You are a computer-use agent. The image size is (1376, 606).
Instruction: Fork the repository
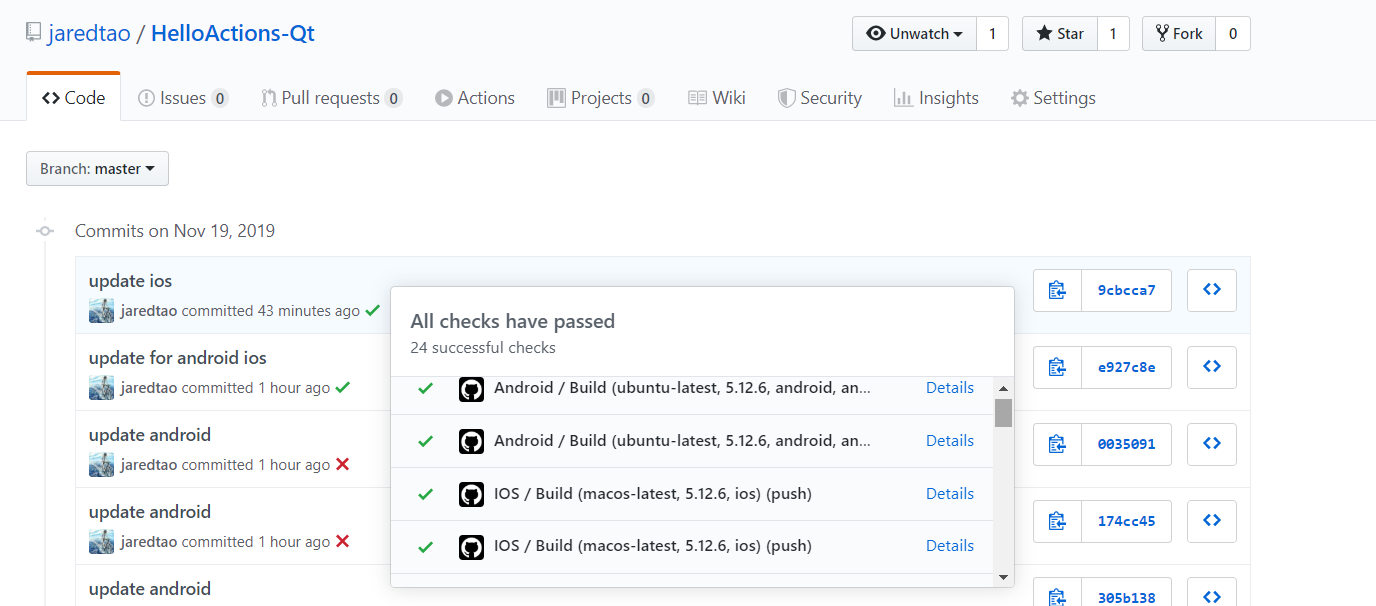coord(1179,34)
